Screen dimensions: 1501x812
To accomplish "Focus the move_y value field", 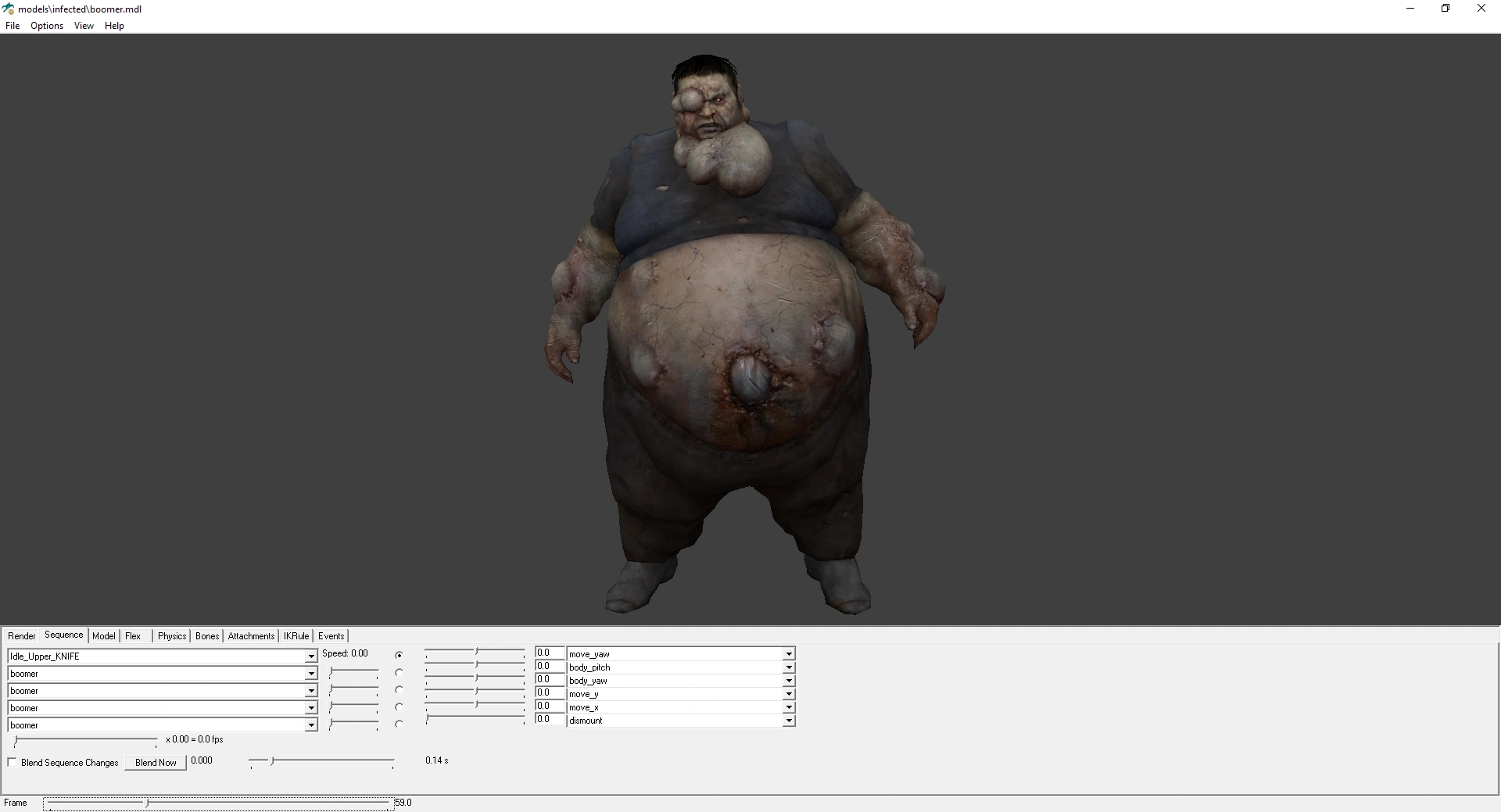I will (x=550, y=693).
